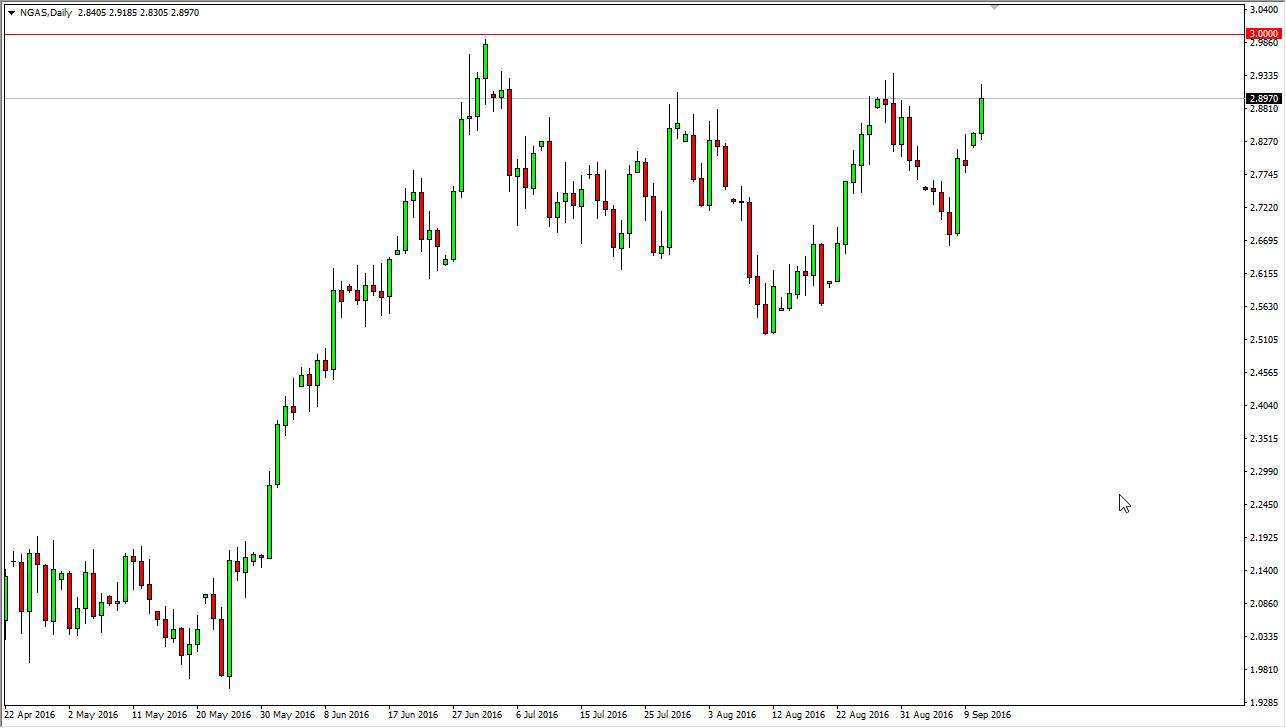
Task: Click the 2.6695 price axis label
Action: (x=1264, y=241)
